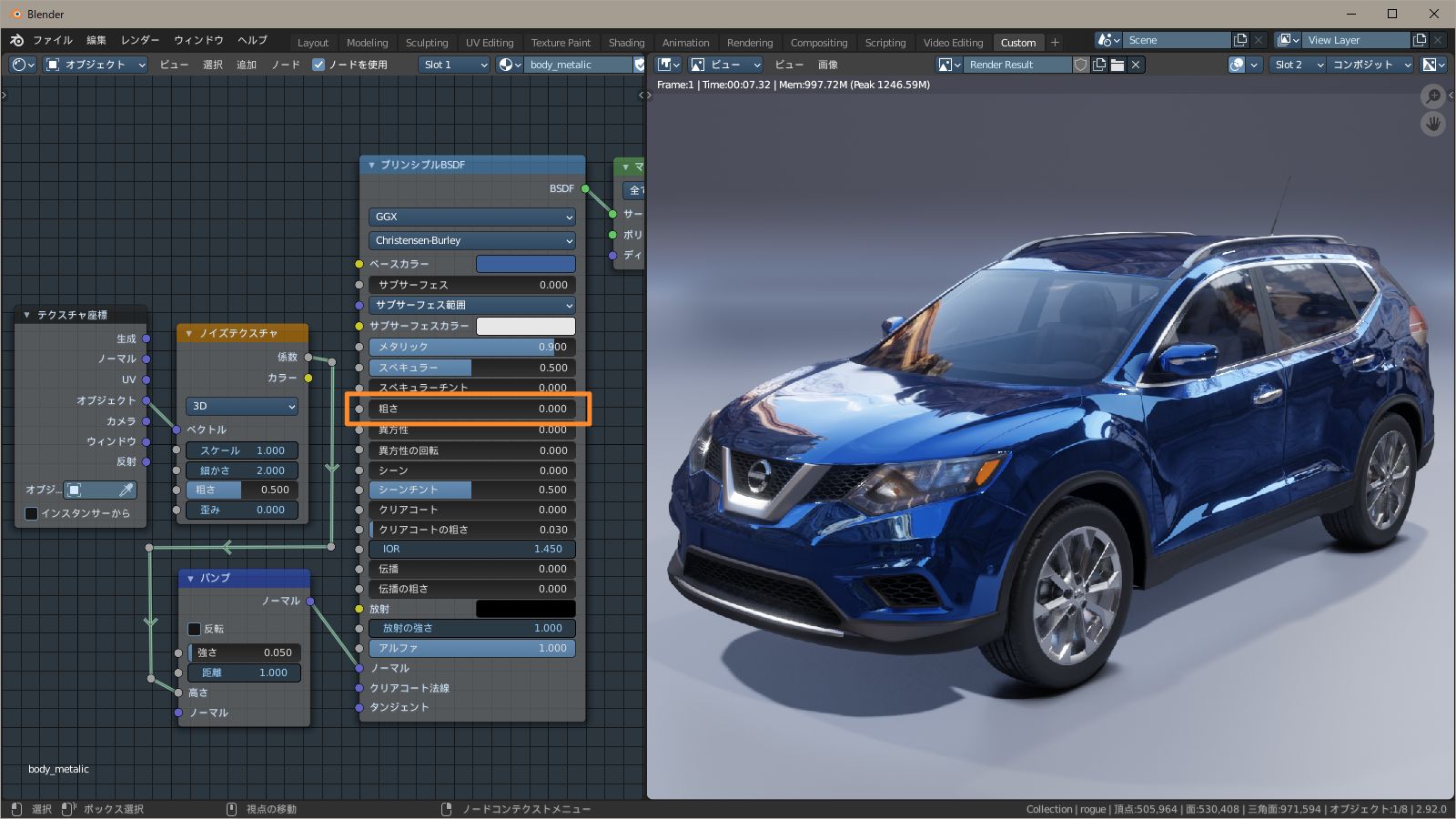The image size is (1456, 819).
Task: Click the Blender logo icon in the menu bar
Action: point(16,40)
